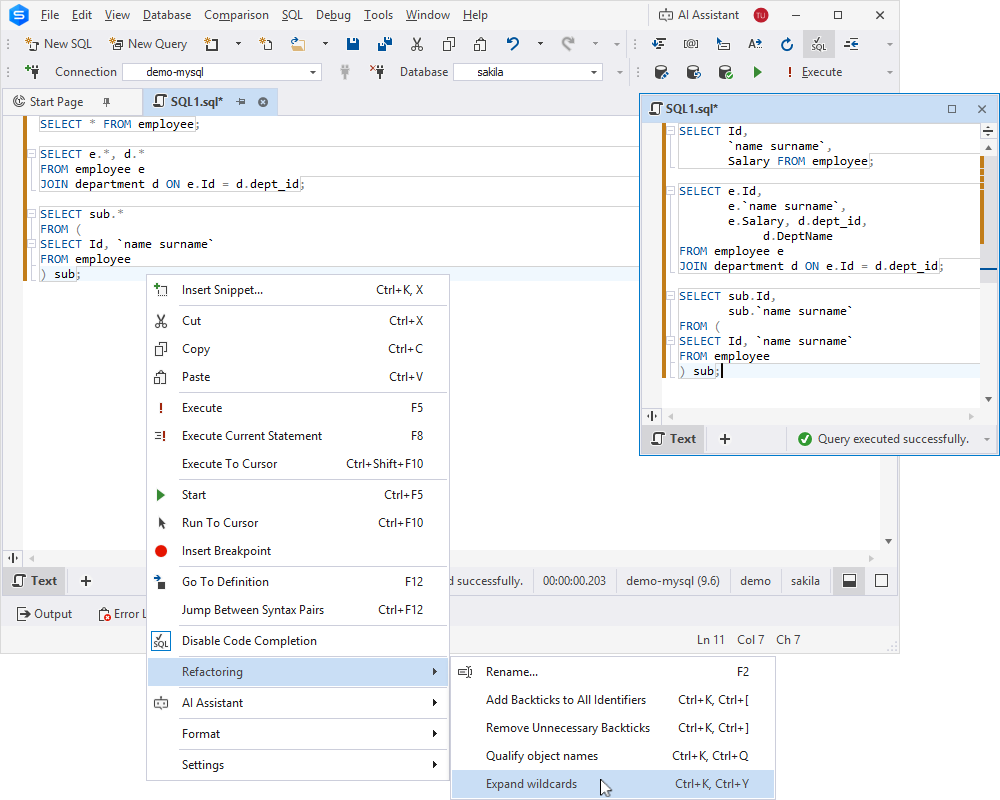
Task: Expand the Settings submenu
Action: click(x=298, y=765)
